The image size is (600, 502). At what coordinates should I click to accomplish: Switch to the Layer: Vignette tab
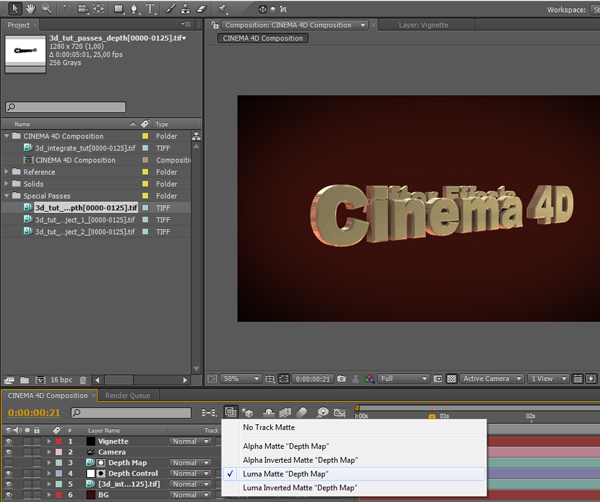point(423,25)
